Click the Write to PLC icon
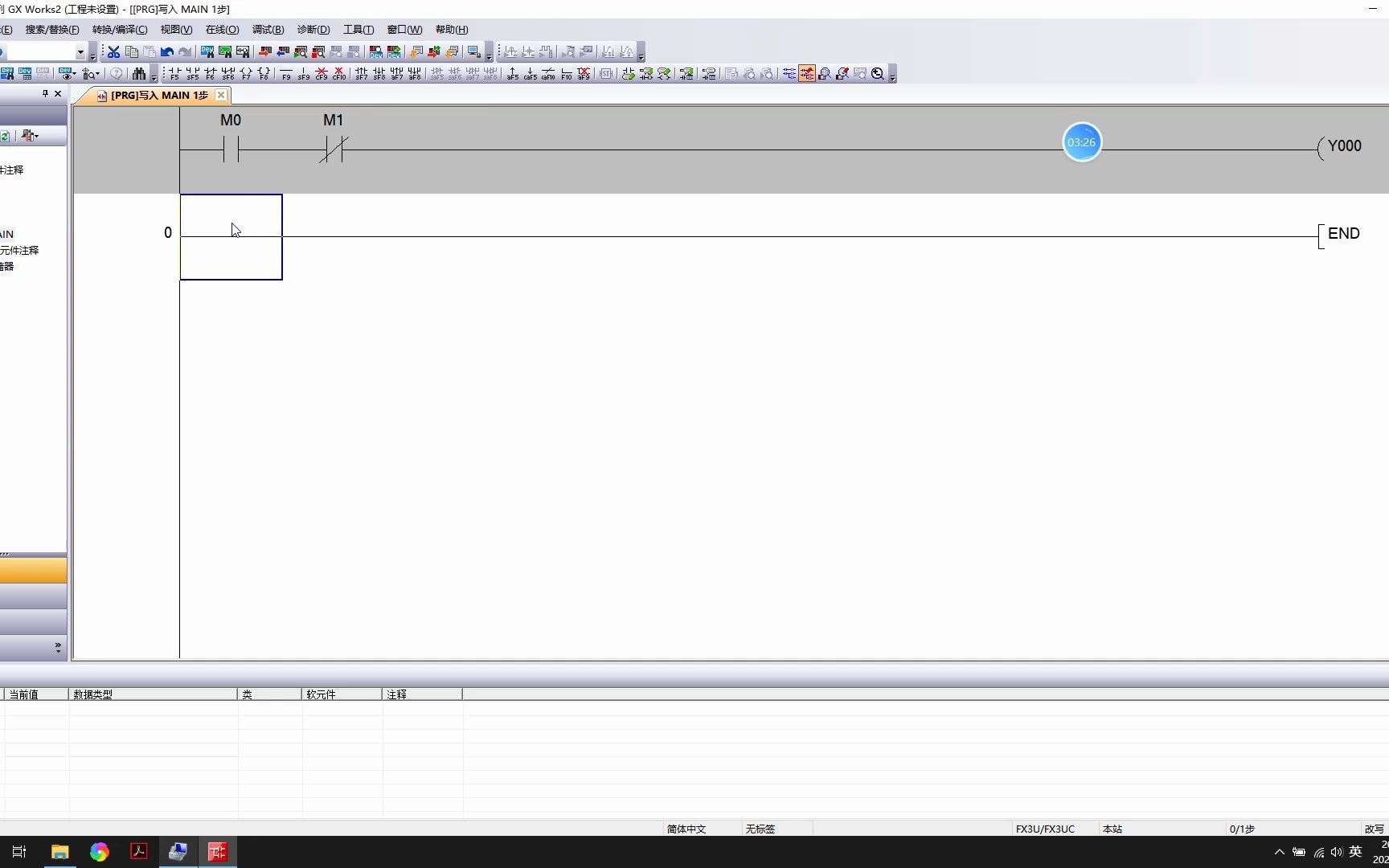 pyautogui.click(x=264, y=51)
